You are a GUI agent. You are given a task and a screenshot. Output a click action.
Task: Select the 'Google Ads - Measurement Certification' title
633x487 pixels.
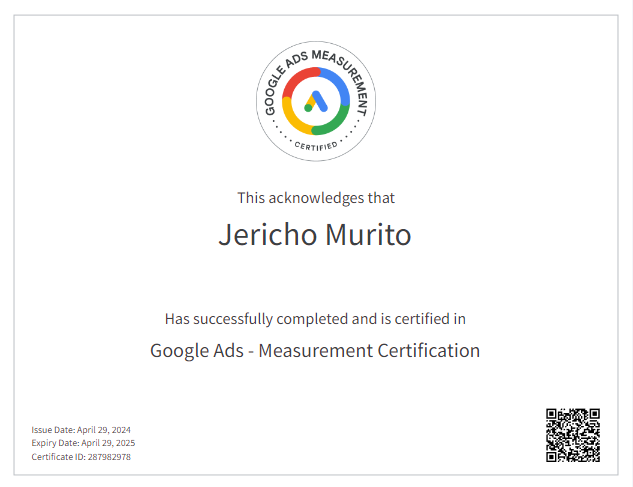[315, 350]
